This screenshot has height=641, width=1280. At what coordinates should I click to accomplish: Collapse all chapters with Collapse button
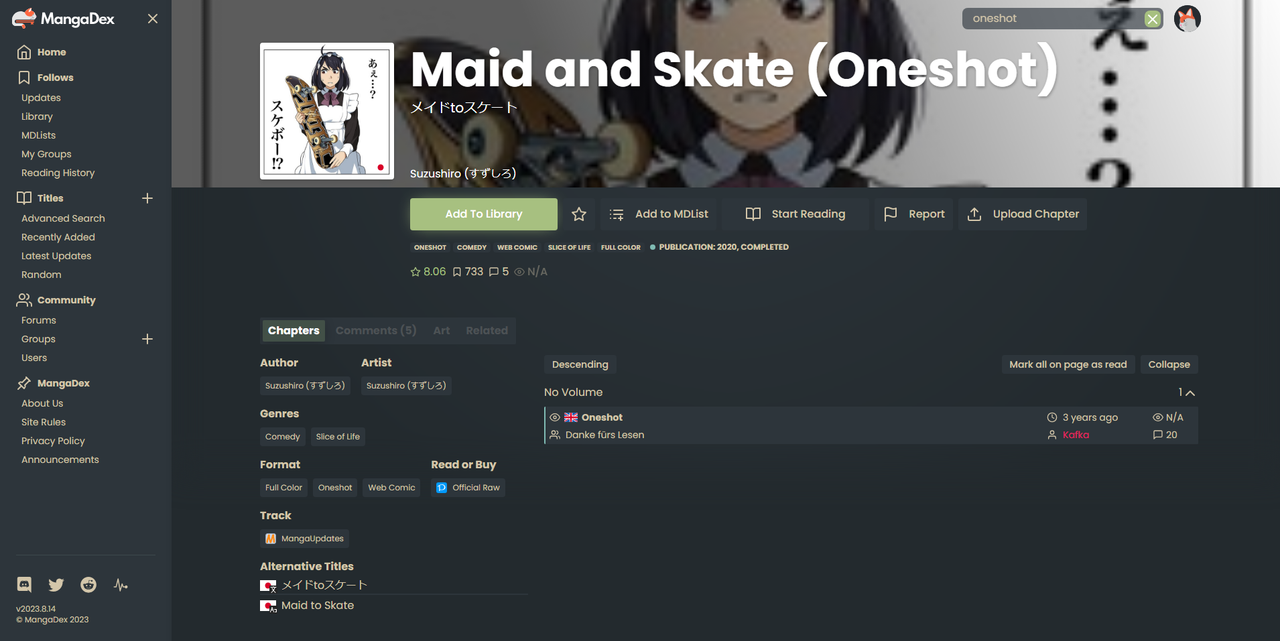click(1169, 365)
